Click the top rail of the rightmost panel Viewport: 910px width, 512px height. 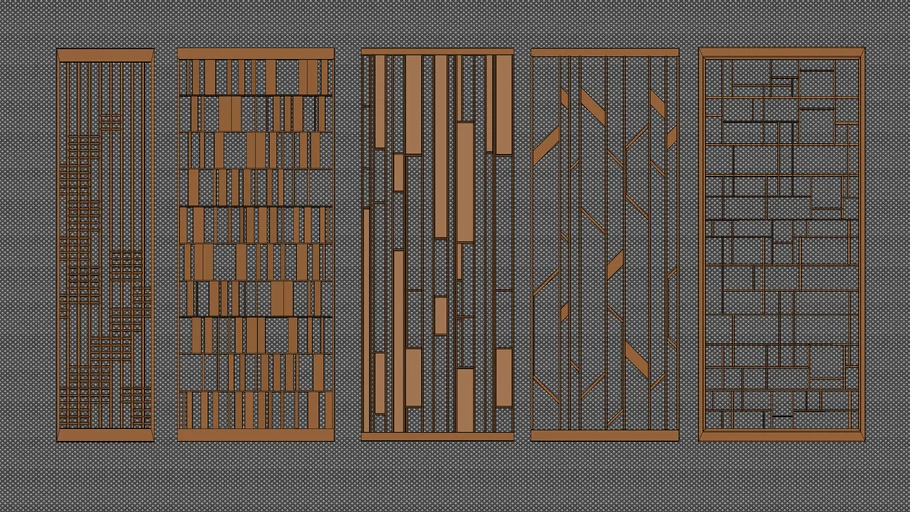coord(781,52)
